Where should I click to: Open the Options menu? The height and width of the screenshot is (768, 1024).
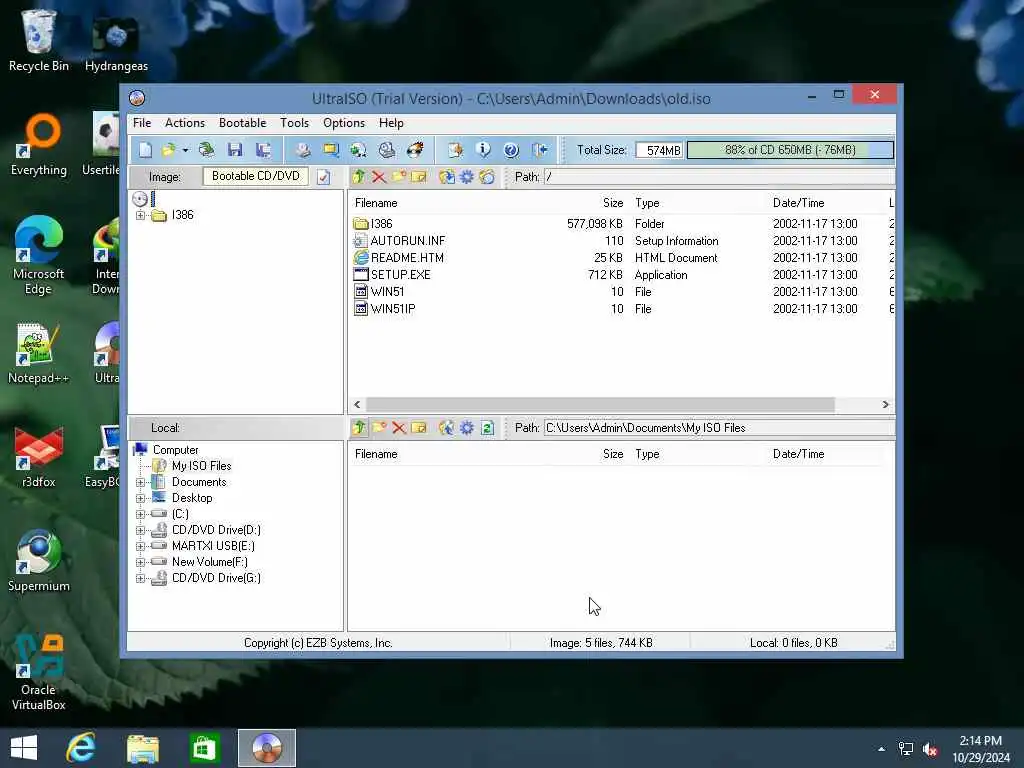pyautogui.click(x=344, y=123)
